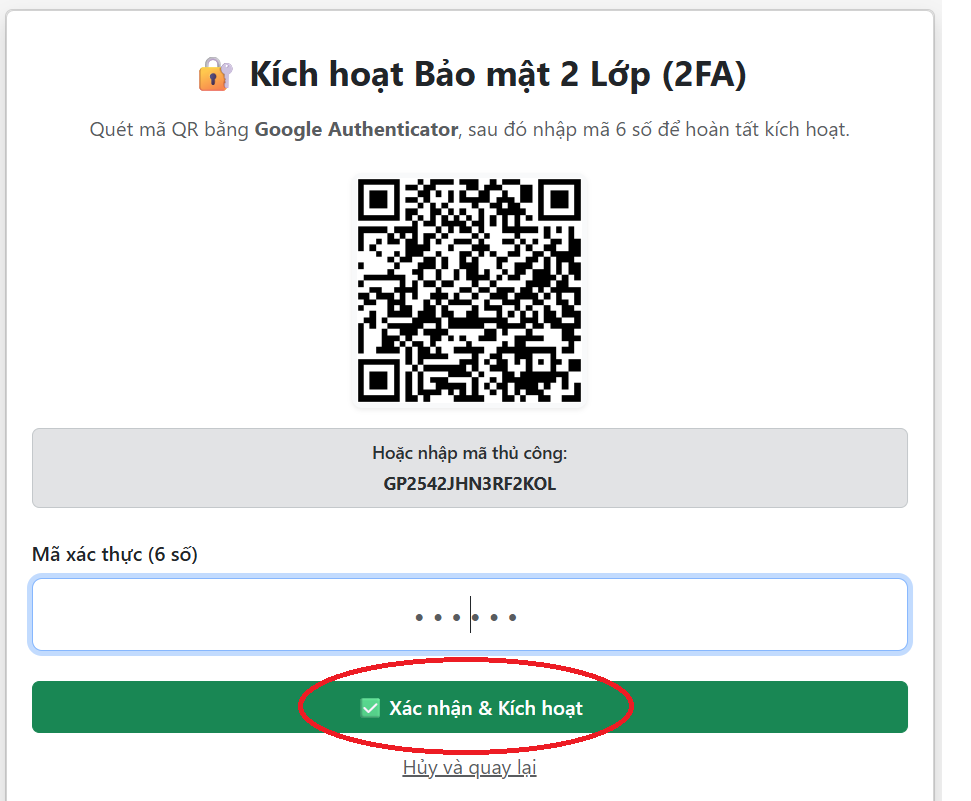This screenshot has width=971, height=801.
Task: Click the QR code's top-right corner square
Action: tap(560, 199)
